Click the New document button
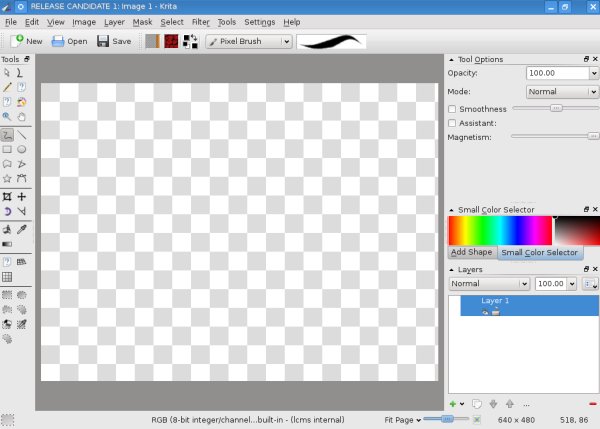Viewport: 600px width, 429px height. click(x=26, y=41)
